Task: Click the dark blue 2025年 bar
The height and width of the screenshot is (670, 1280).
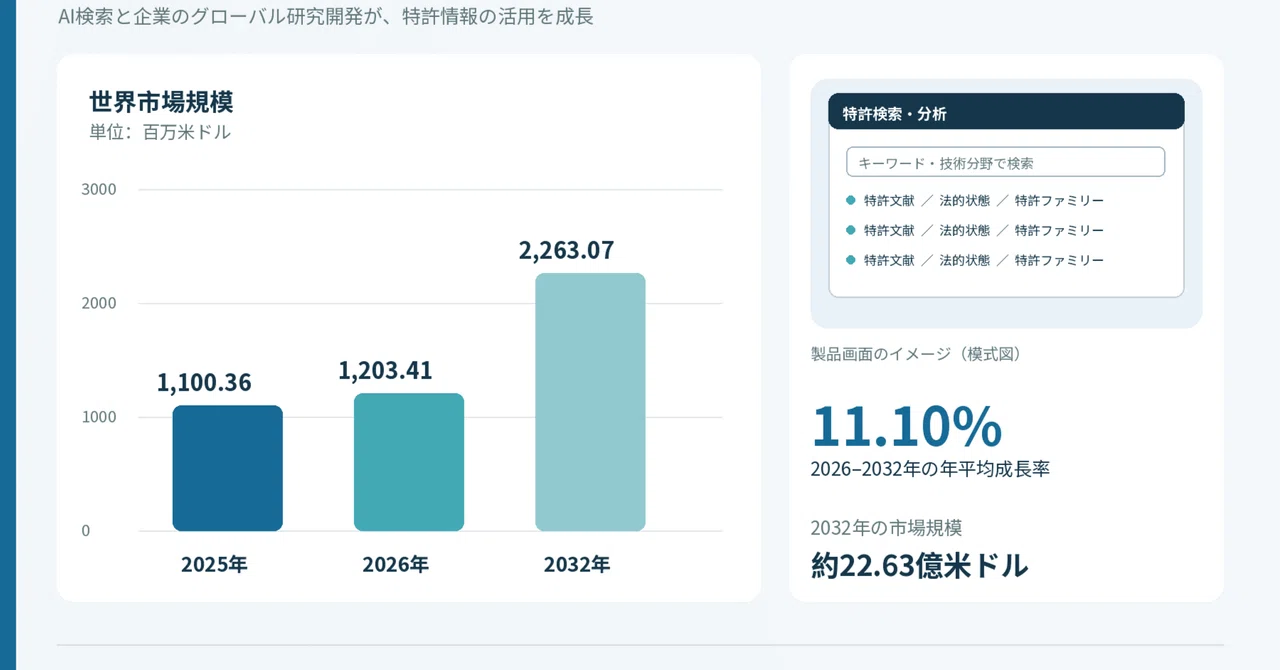Action: 227,468
